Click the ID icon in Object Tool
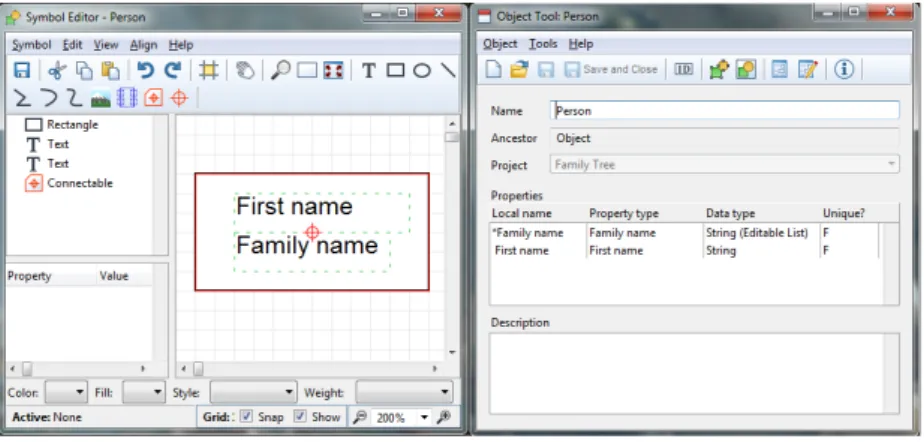924x442 pixels. click(x=684, y=70)
